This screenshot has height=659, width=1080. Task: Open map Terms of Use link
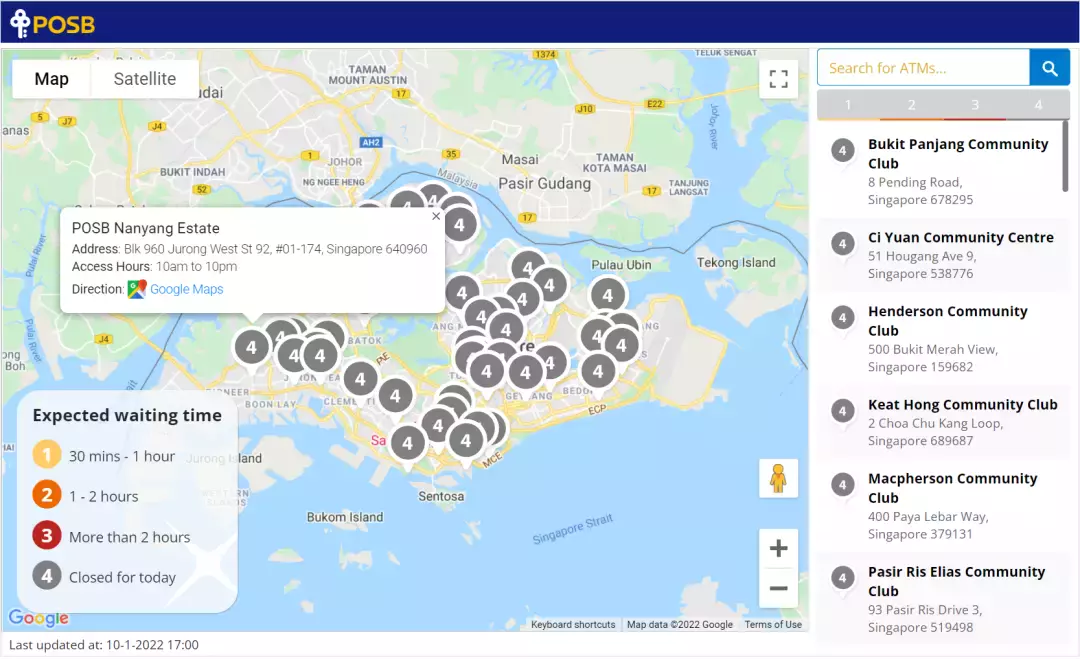(x=773, y=625)
